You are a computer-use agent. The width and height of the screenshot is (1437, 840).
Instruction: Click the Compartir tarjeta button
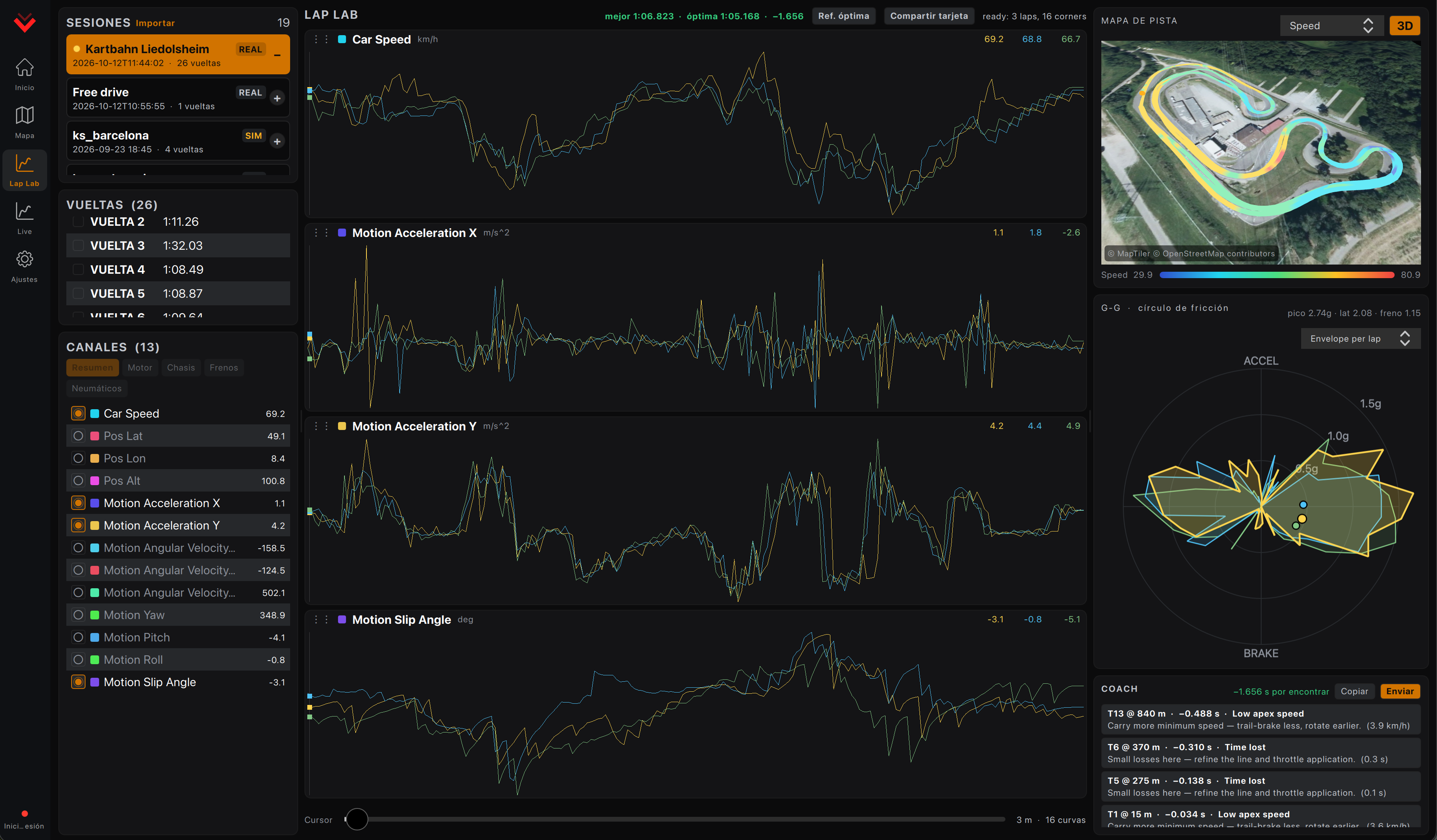tap(929, 16)
